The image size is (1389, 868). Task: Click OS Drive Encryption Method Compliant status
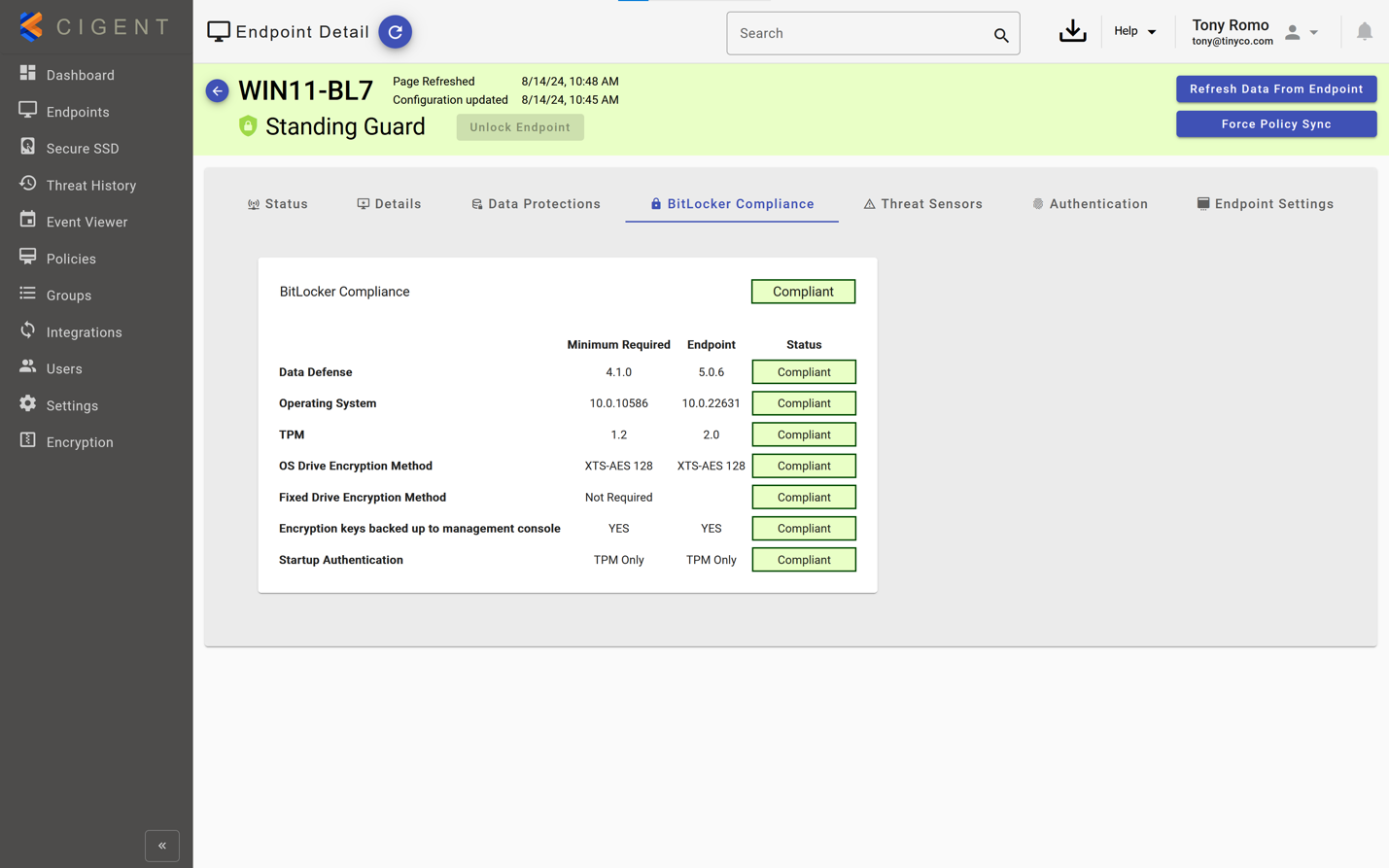pos(804,466)
